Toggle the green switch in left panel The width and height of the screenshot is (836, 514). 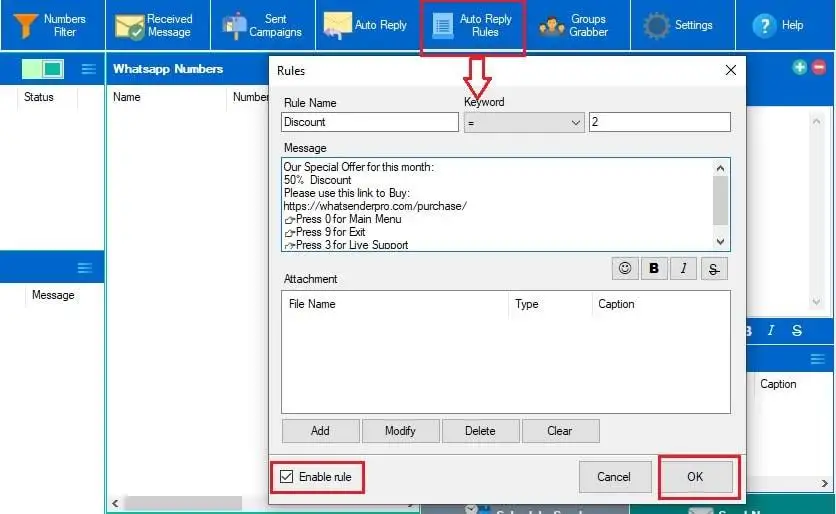(x=43, y=69)
